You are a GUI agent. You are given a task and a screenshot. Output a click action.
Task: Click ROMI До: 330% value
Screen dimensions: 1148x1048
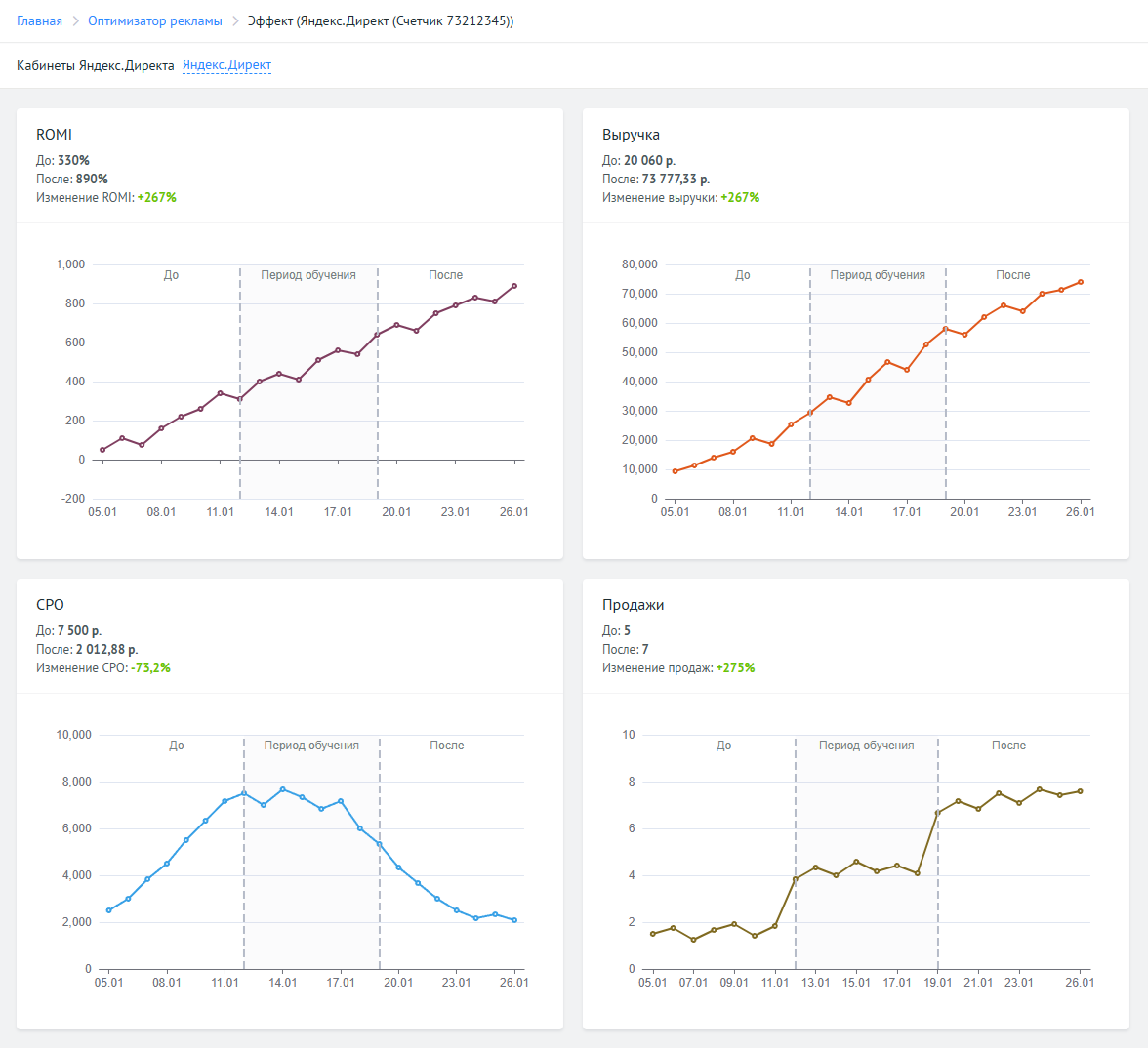point(74,160)
